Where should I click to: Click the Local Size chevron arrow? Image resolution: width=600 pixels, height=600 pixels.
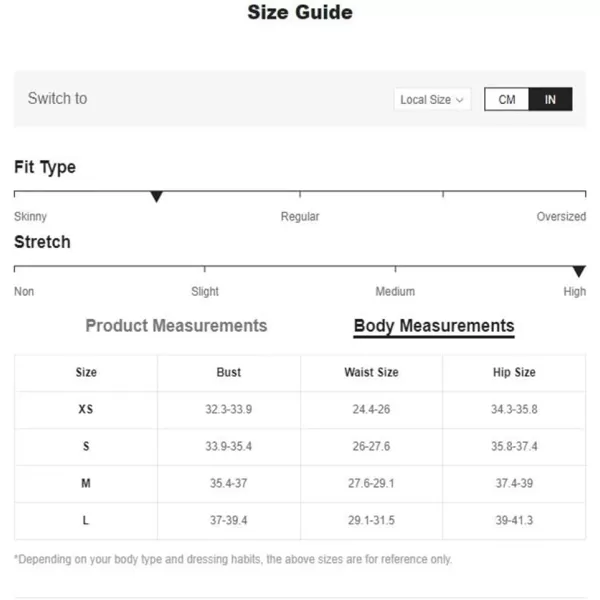coord(460,100)
